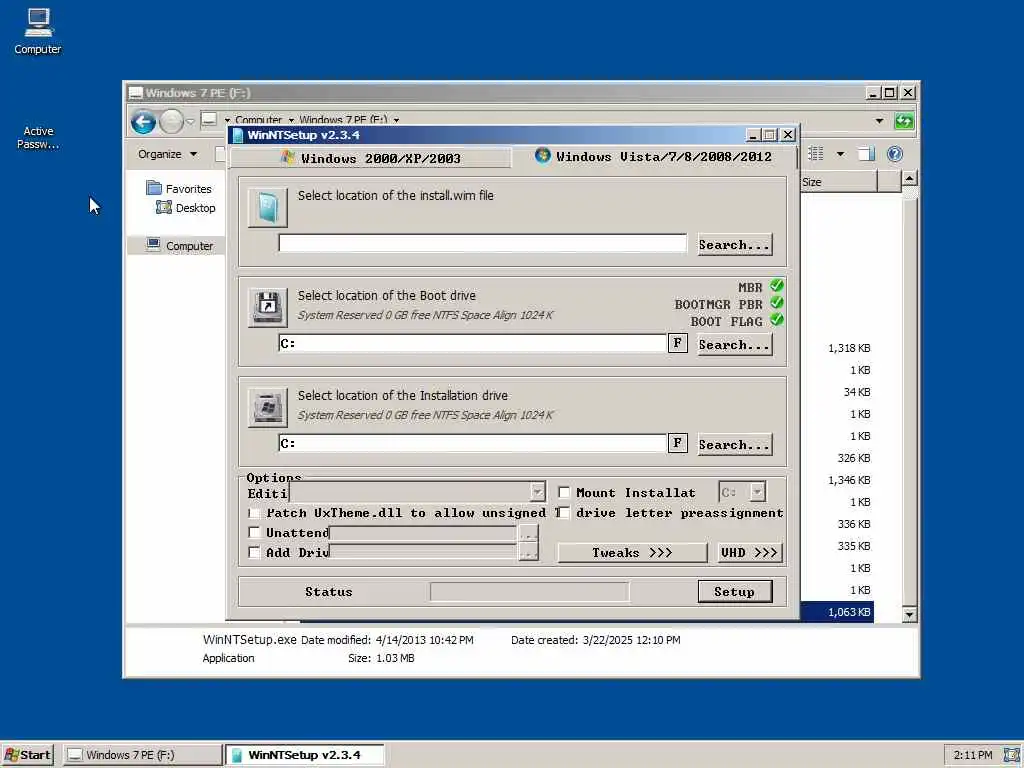Switch to Windows 7 PE (F:) taskbar button

[x=142, y=755]
